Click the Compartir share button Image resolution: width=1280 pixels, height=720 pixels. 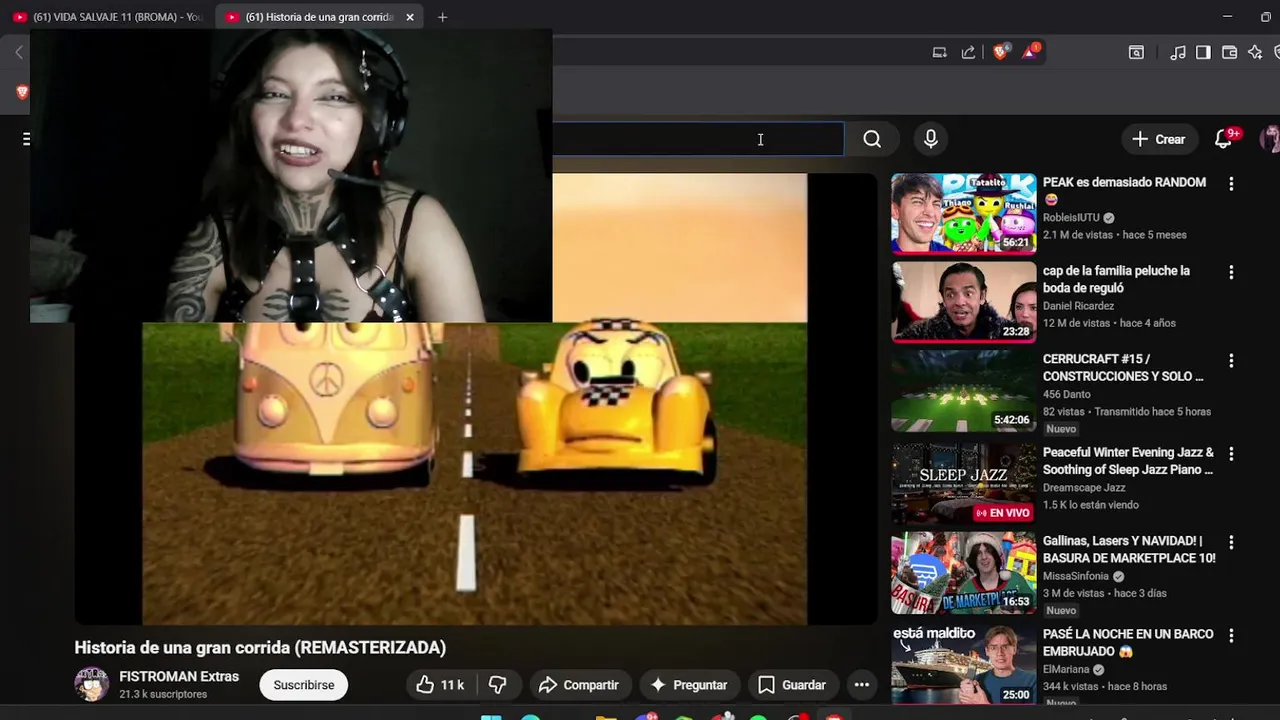tap(579, 685)
